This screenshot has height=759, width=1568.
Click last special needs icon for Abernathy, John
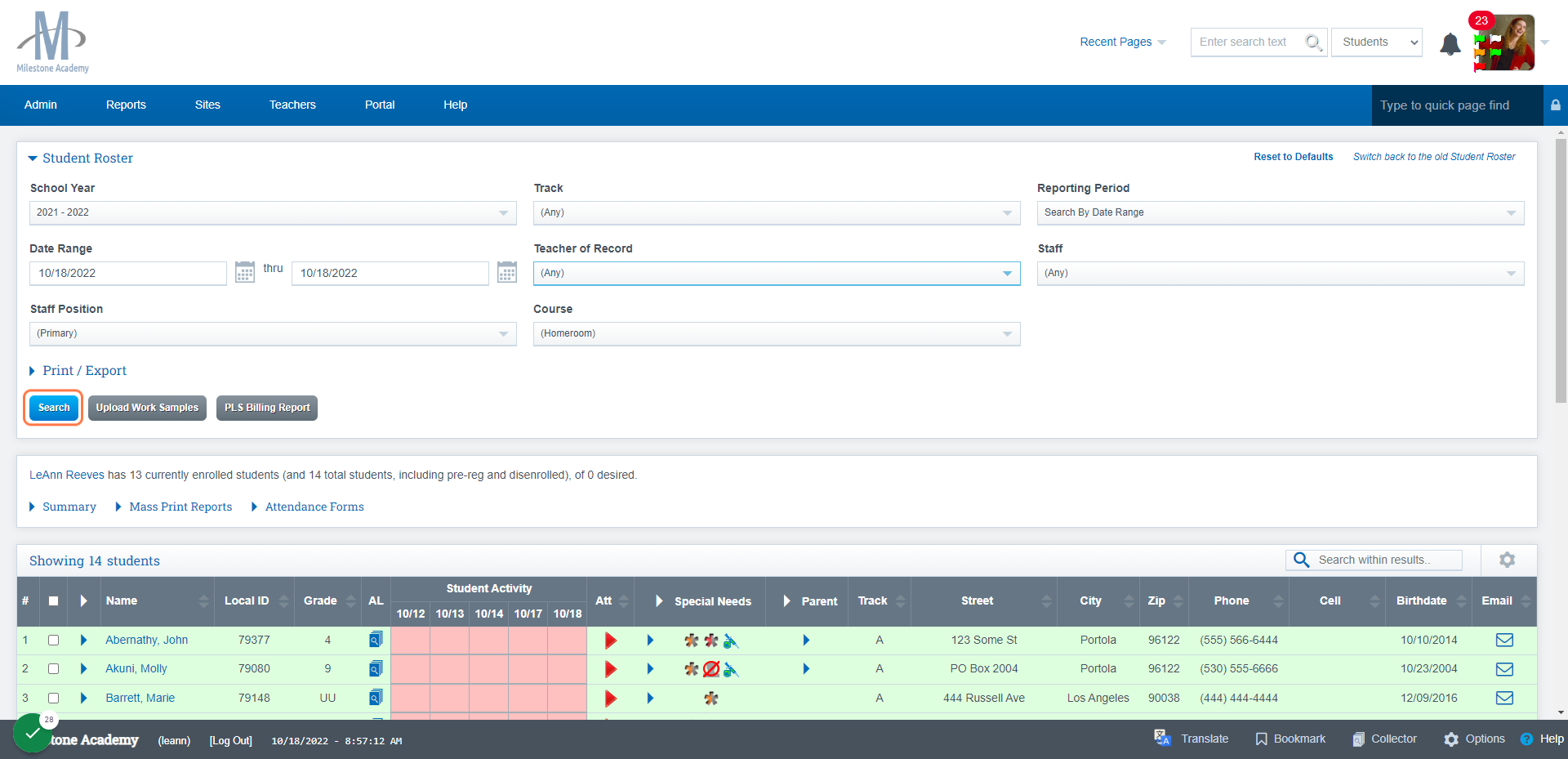click(731, 641)
